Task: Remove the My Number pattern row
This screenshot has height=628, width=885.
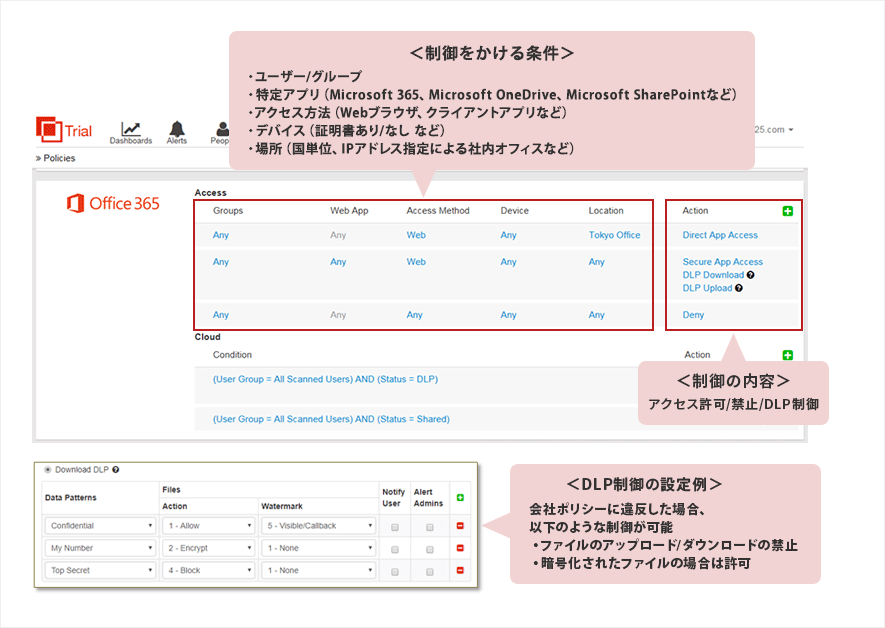Action: click(460, 548)
